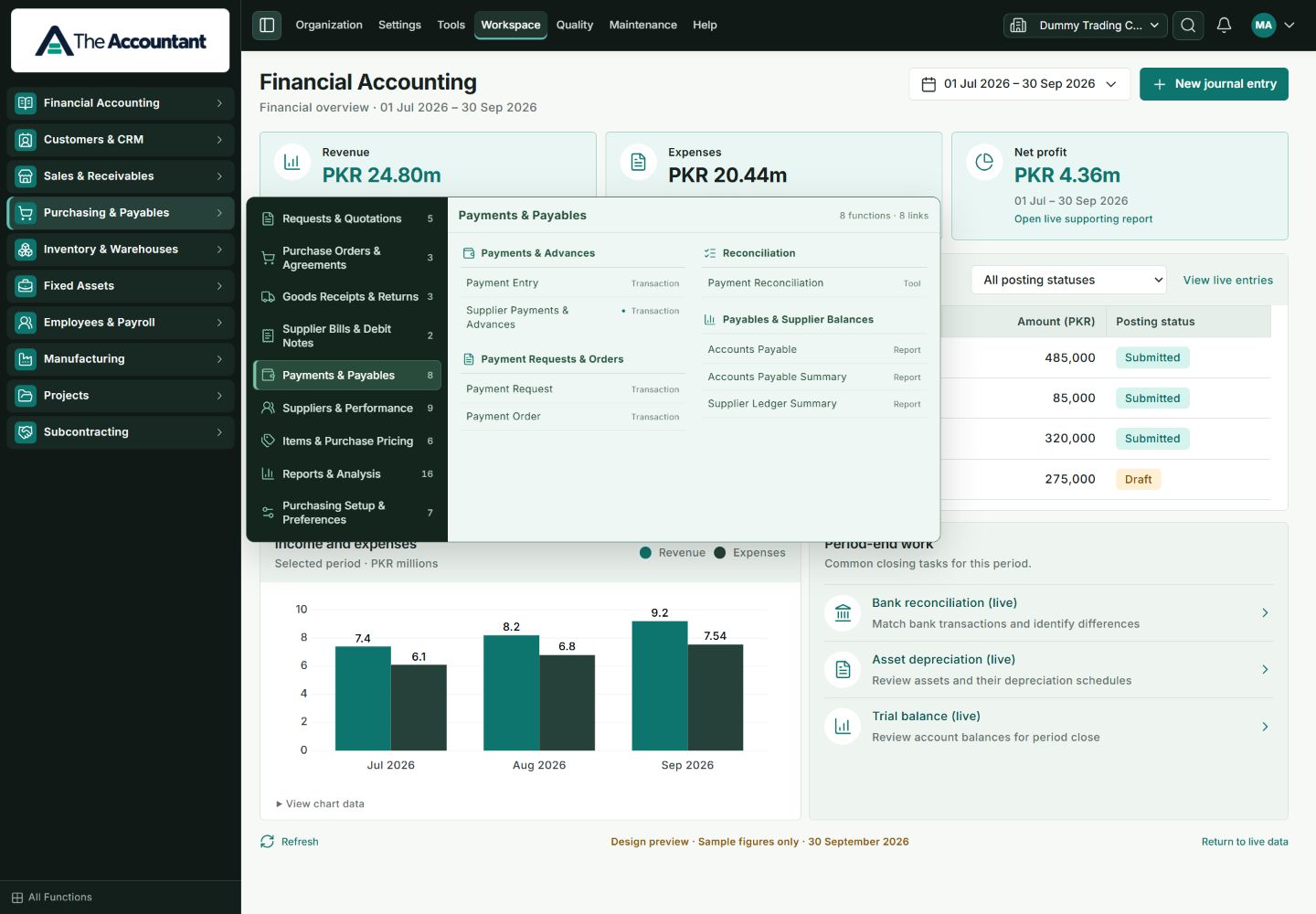Click the Subcontracting handshake icon

pyautogui.click(x=26, y=432)
